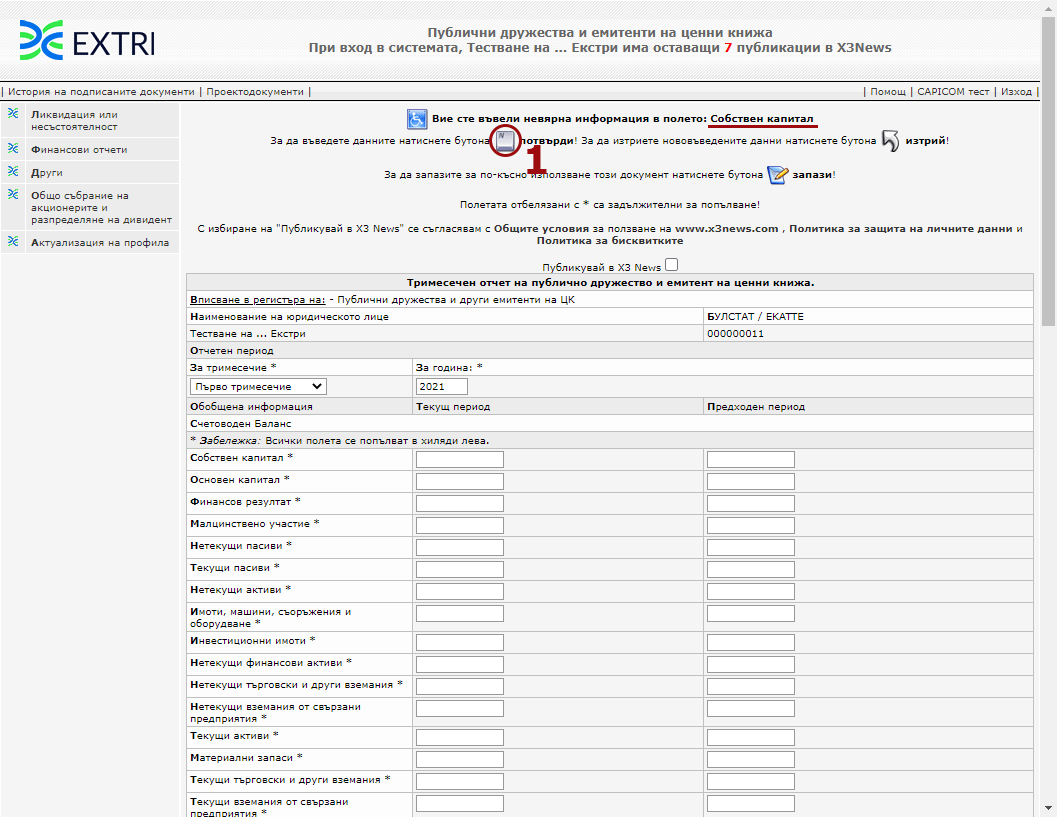Click Собствен капитал current period field
The image size is (1057, 817).
(460, 460)
